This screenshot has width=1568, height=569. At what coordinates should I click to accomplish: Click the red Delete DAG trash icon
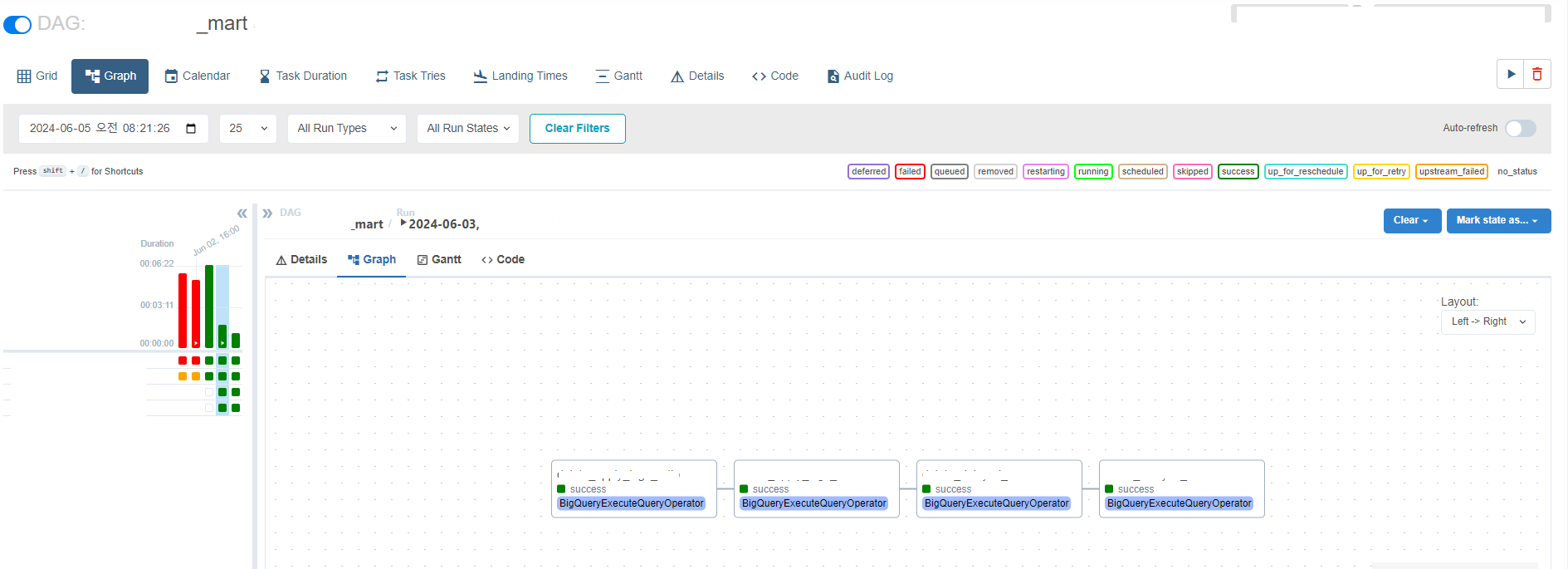pyautogui.click(x=1537, y=75)
